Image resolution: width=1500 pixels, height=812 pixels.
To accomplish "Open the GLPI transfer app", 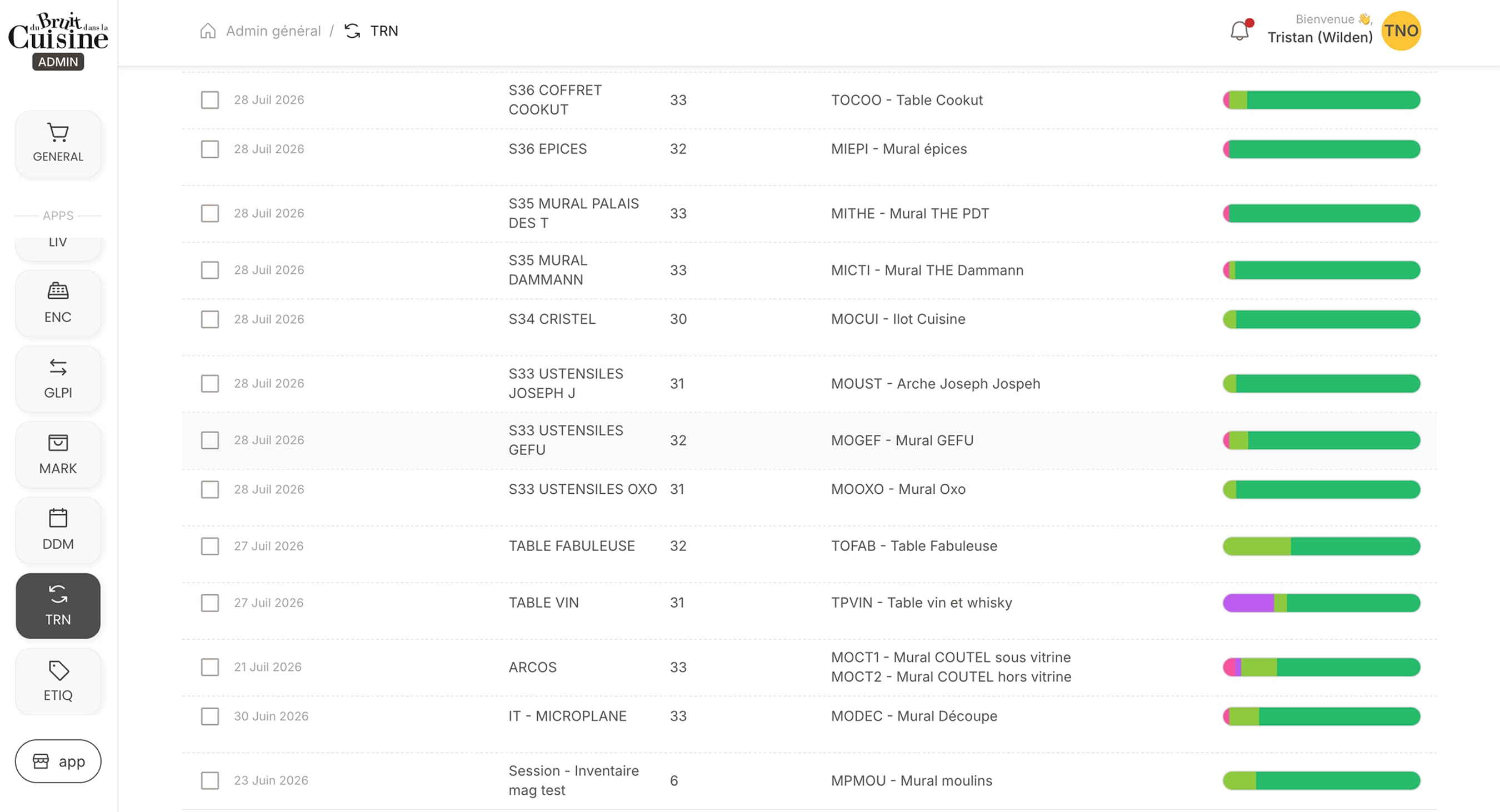I will tap(58, 379).
